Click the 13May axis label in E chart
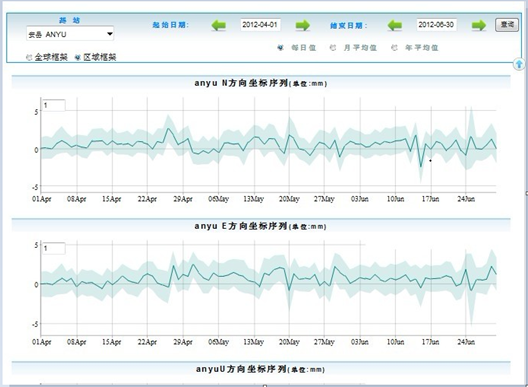The height and width of the screenshot is (387, 528). [254, 342]
